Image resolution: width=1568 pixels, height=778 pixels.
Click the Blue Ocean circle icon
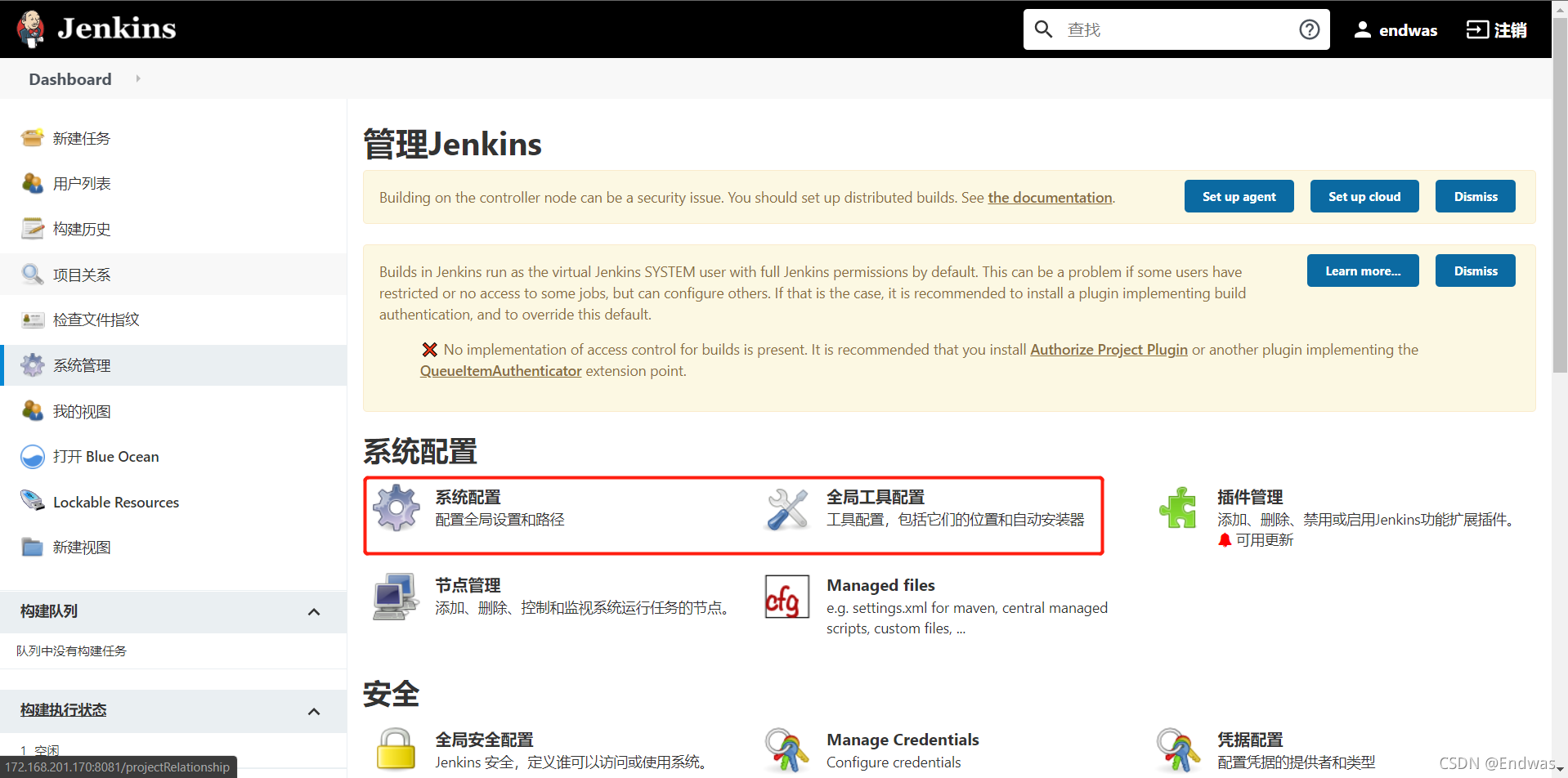point(33,456)
